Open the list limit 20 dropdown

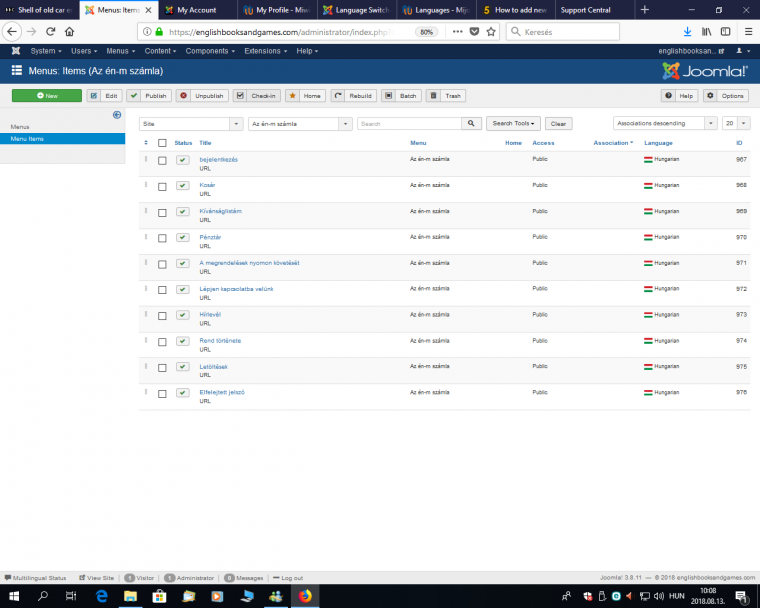736,123
